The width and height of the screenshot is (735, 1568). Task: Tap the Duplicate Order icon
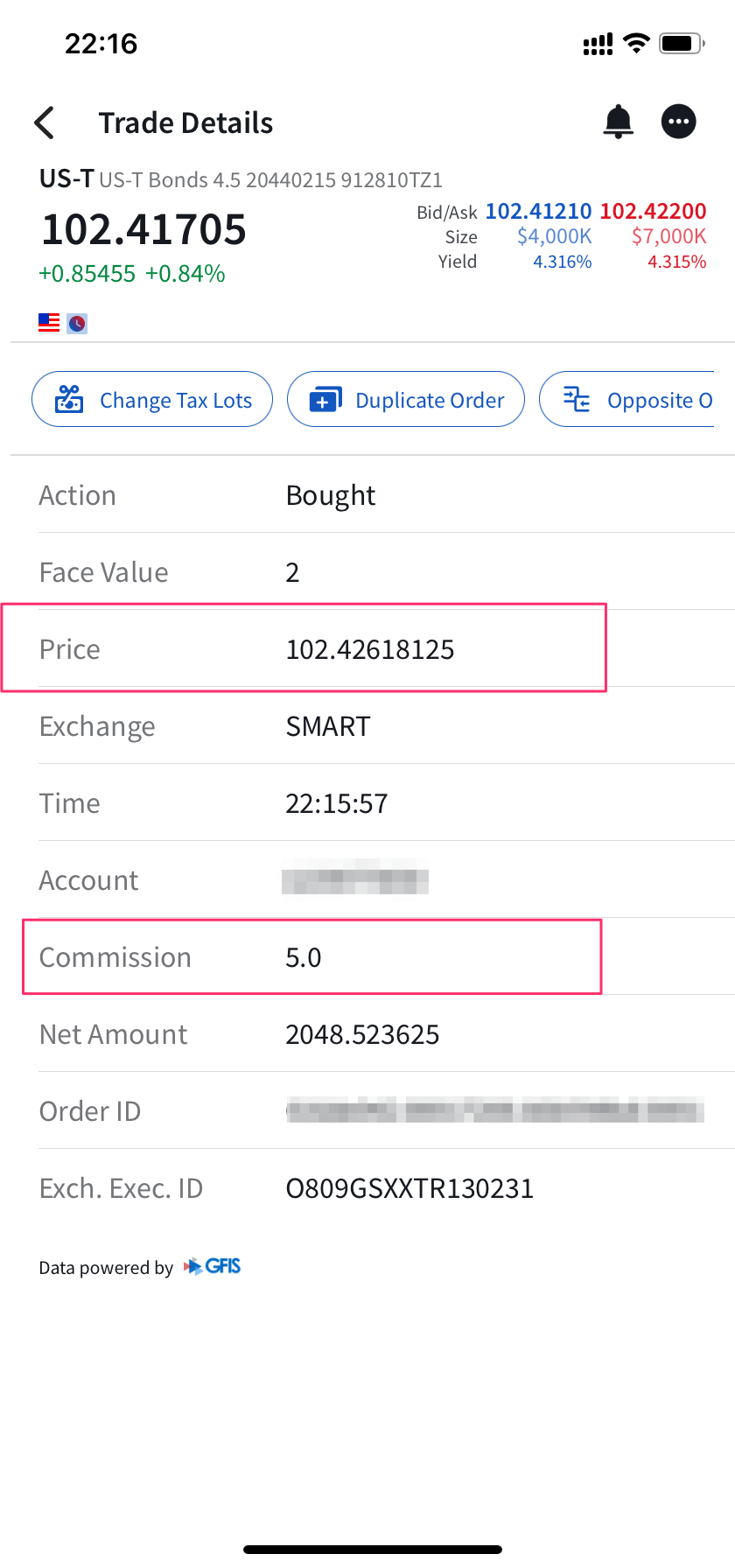click(325, 400)
